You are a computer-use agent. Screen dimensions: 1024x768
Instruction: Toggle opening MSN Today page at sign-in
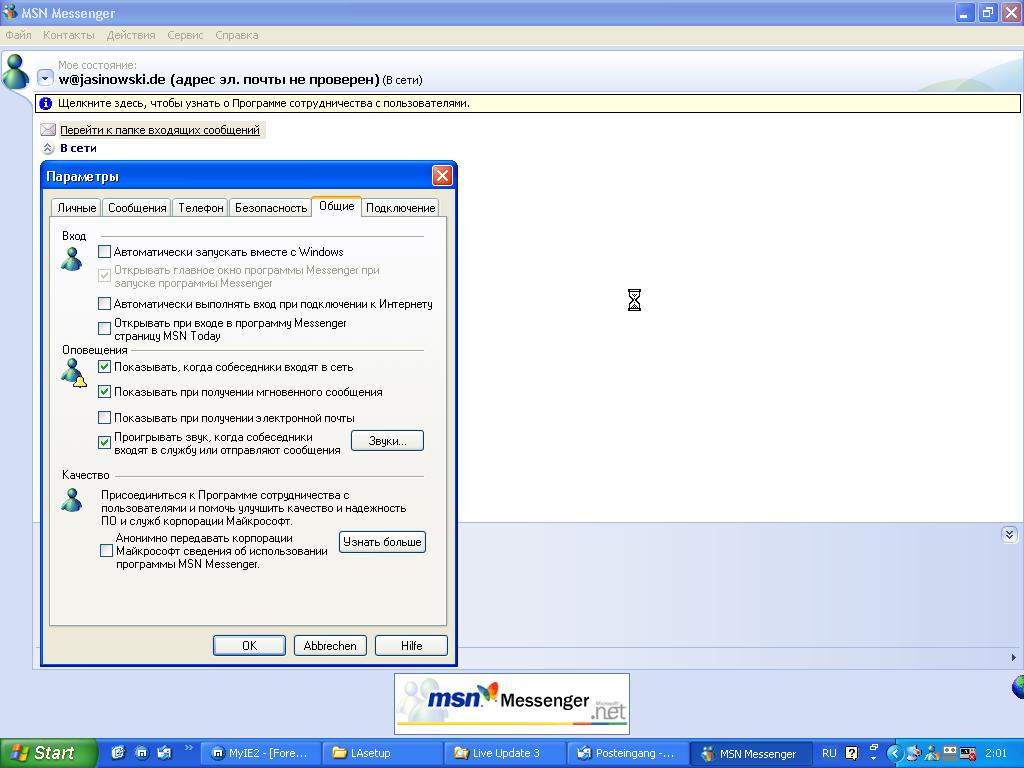point(104,328)
